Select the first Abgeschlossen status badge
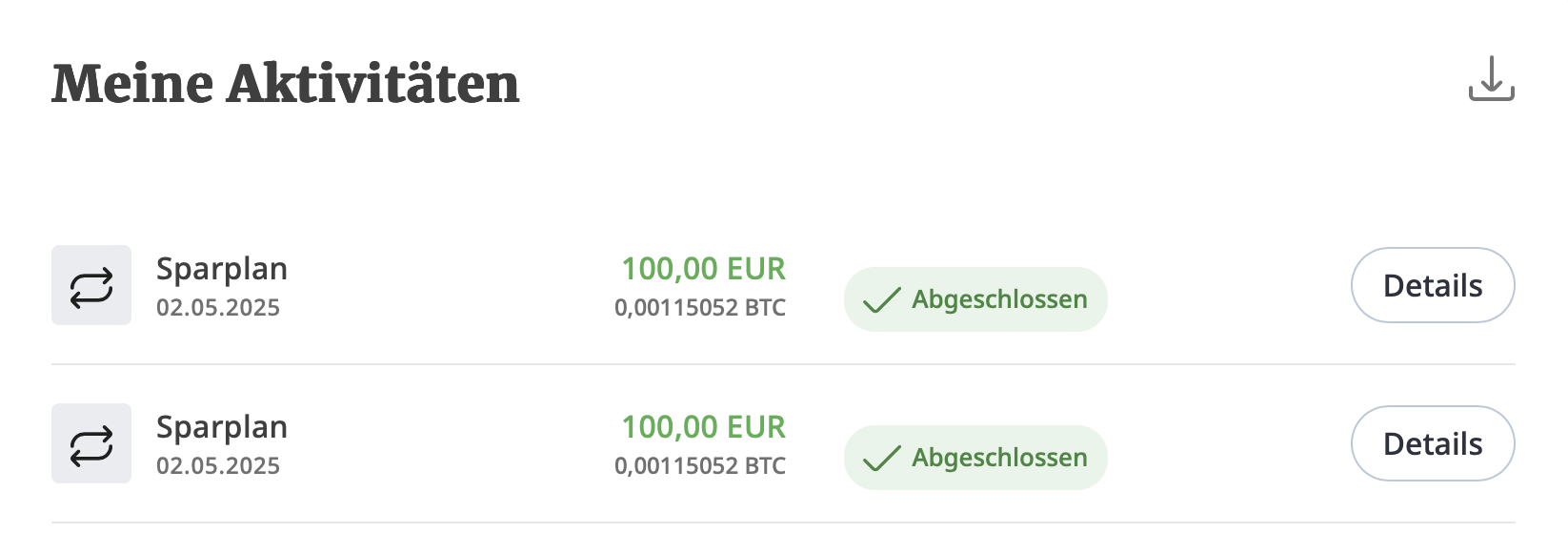This screenshot has width=1568, height=553. [x=975, y=299]
